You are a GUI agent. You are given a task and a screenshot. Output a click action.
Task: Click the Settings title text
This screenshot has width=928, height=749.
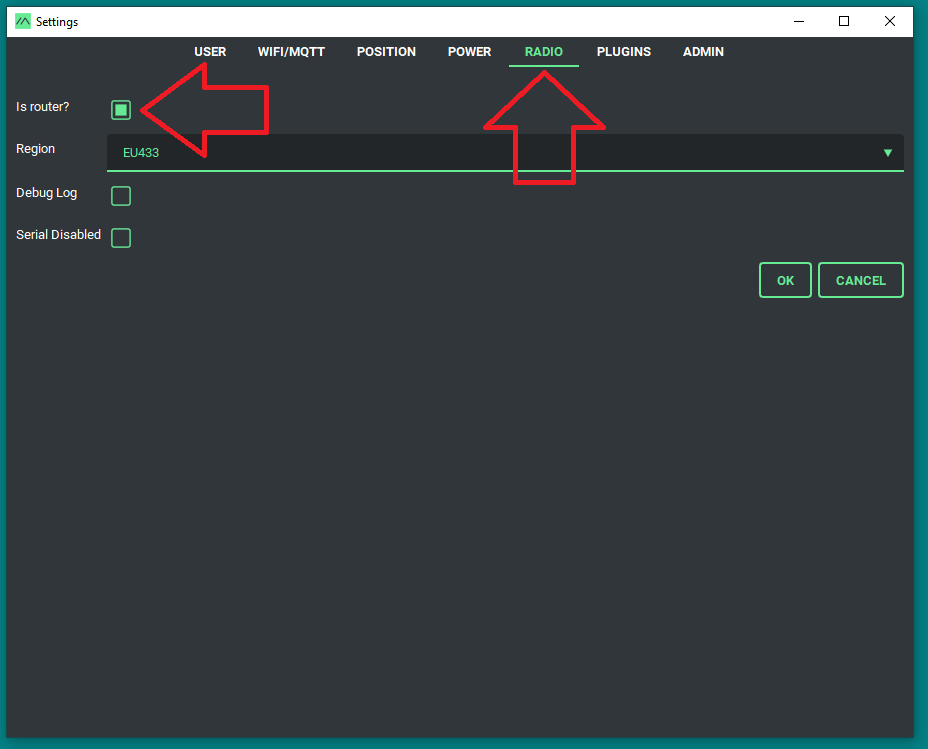[x=57, y=22]
